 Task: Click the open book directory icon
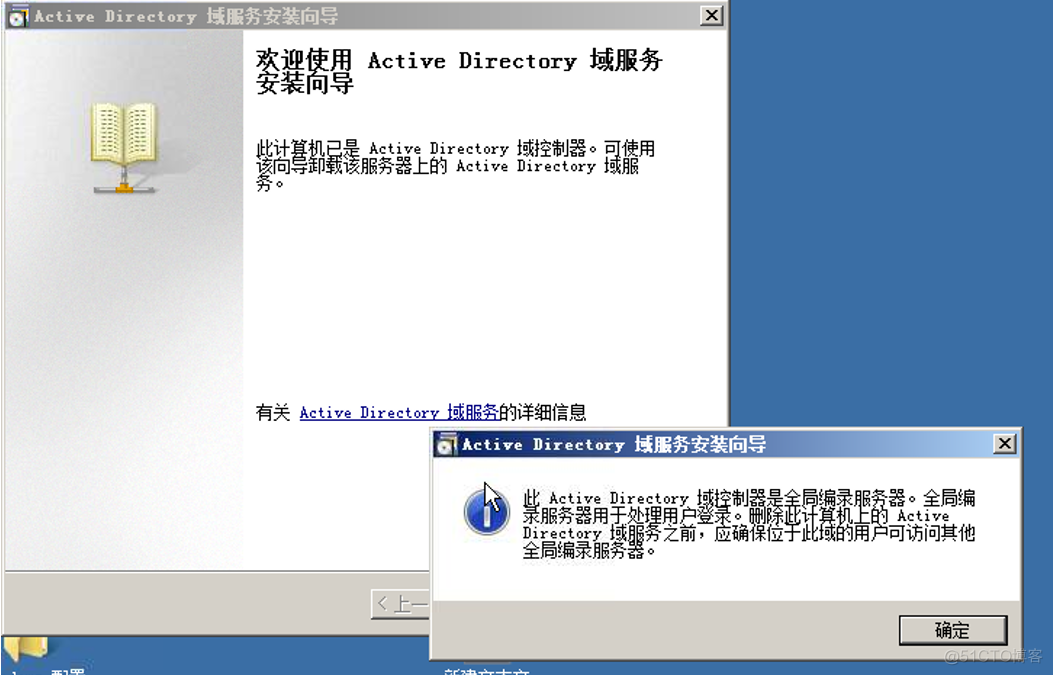point(124,148)
